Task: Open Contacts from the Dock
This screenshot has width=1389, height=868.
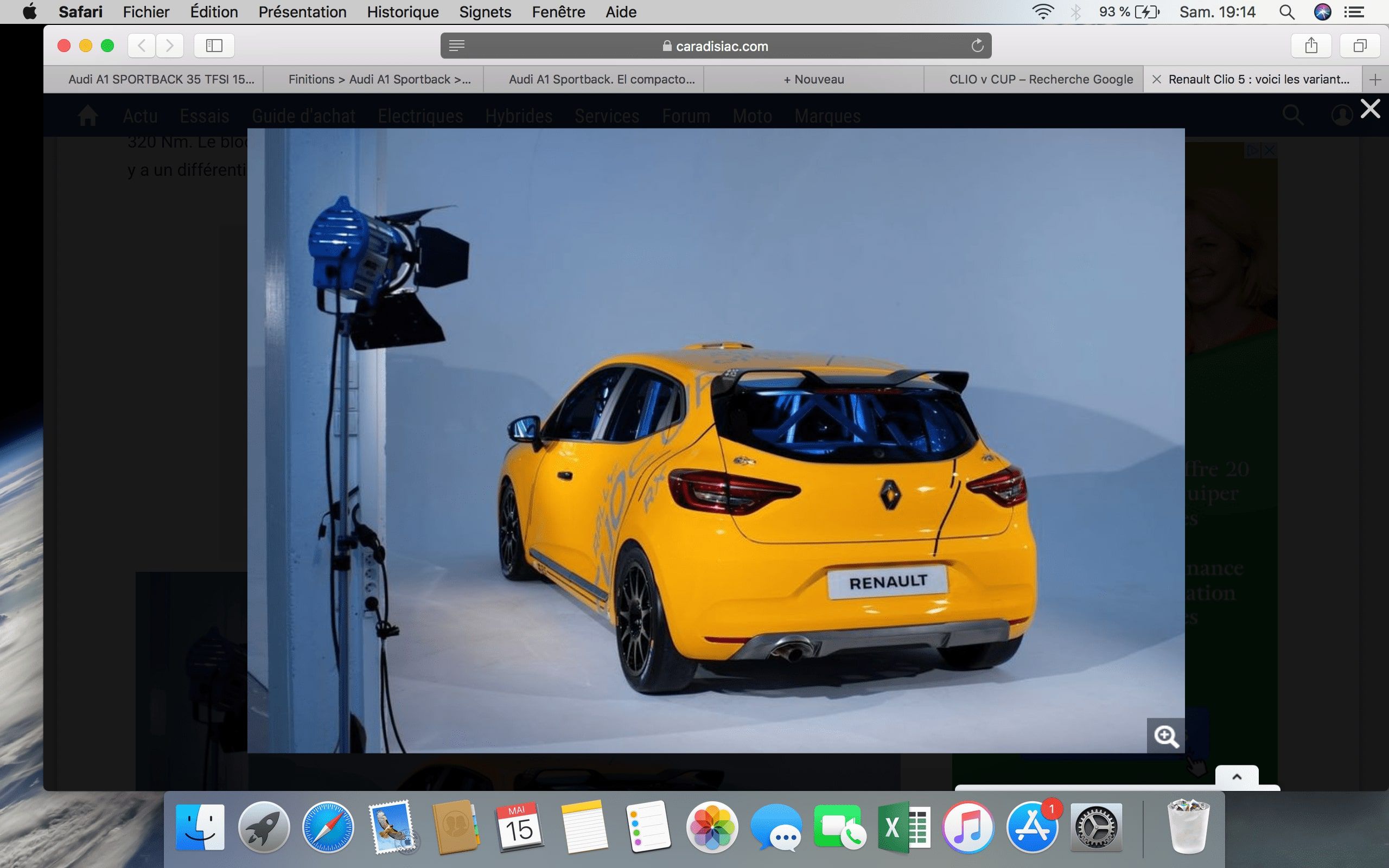Action: [x=456, y=827]
